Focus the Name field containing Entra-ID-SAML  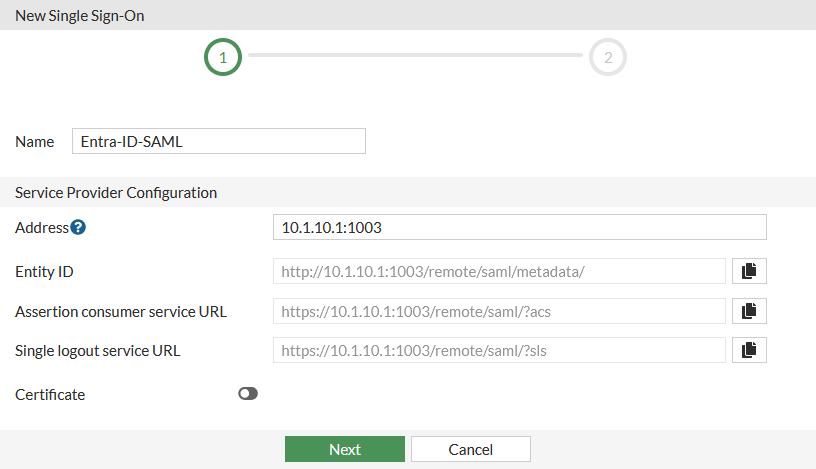219,141
